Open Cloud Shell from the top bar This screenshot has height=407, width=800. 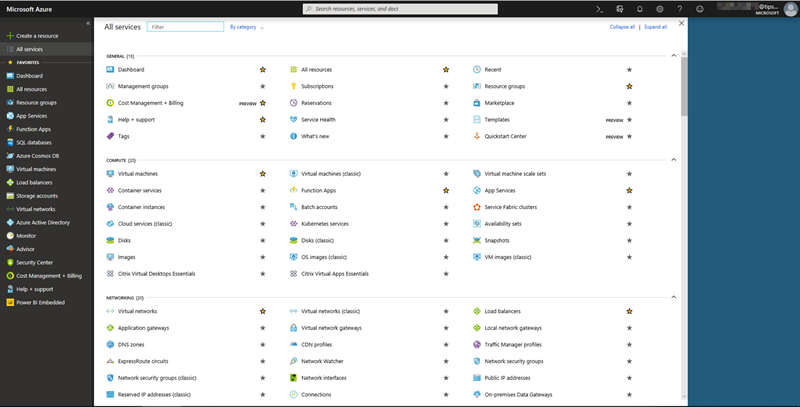599,8
